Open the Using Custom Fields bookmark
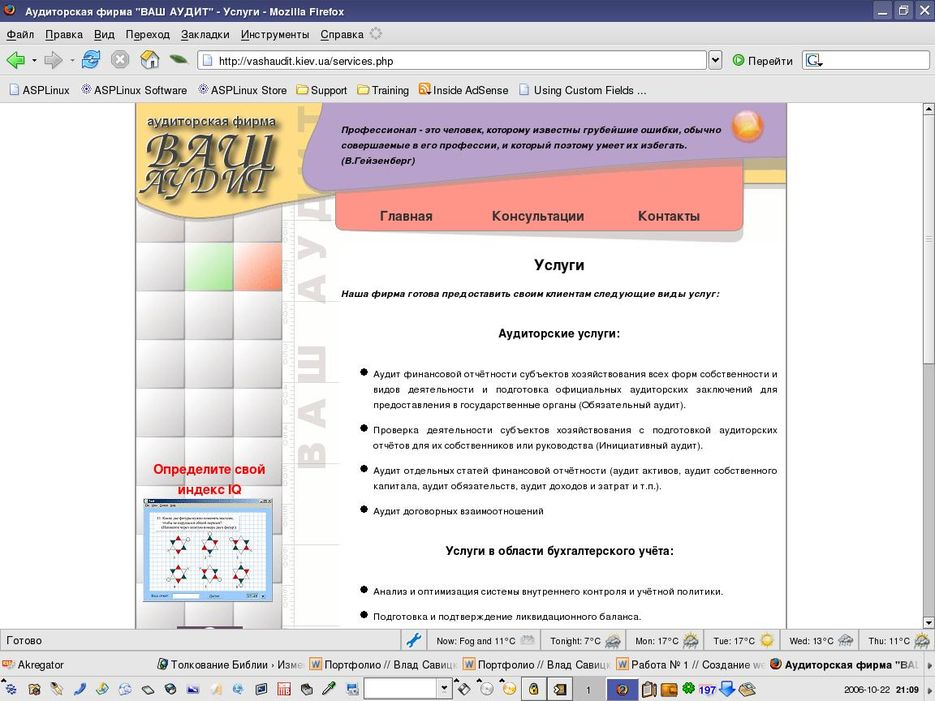 [x=583, y=90]
